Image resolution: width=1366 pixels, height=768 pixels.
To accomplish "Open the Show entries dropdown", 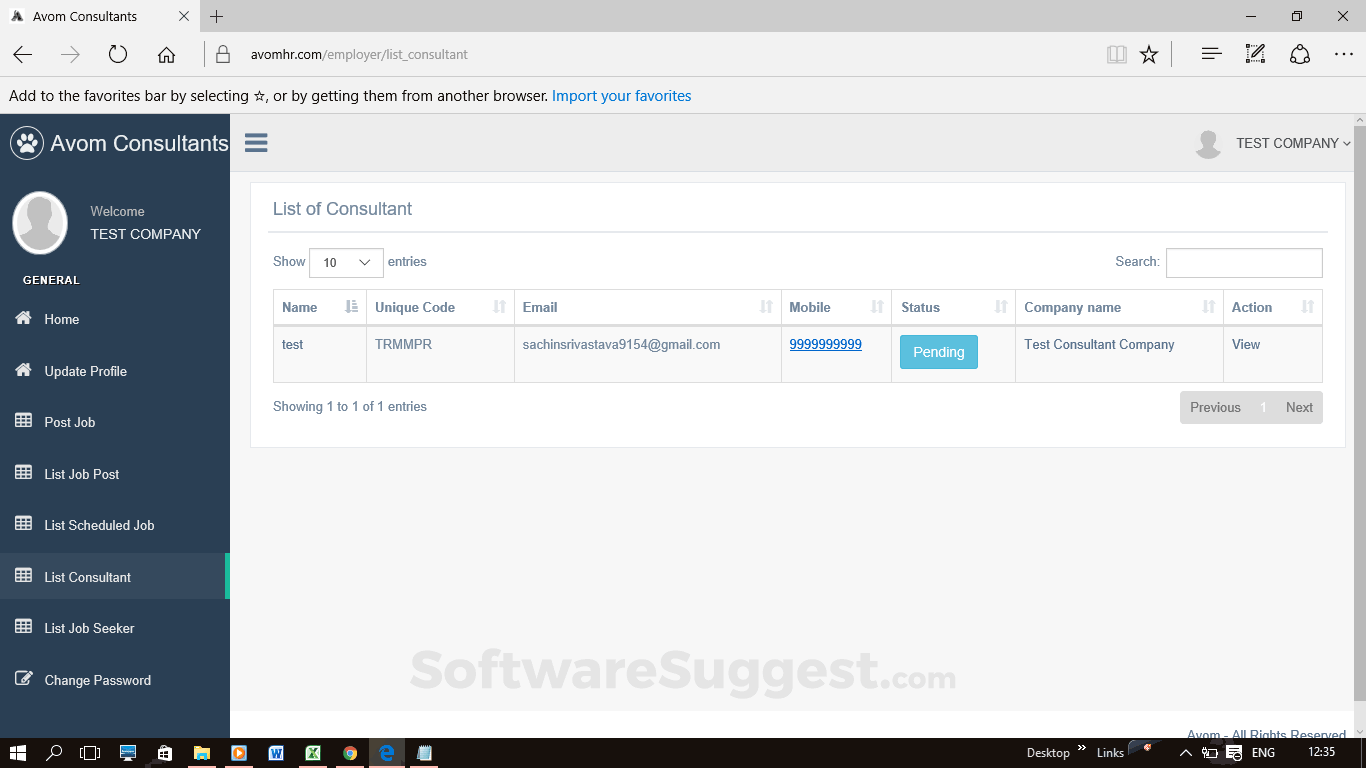I will (x=345, y=262).
